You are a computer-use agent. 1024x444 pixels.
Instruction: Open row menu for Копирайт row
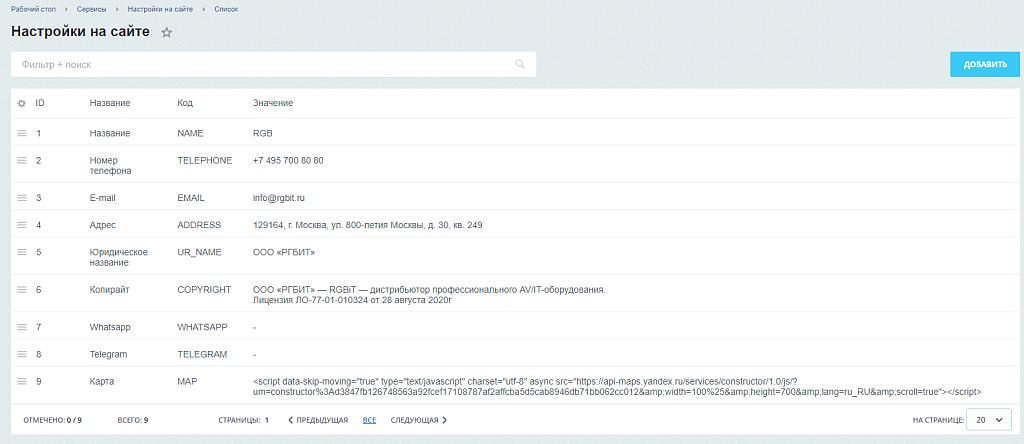coord(22,289)
